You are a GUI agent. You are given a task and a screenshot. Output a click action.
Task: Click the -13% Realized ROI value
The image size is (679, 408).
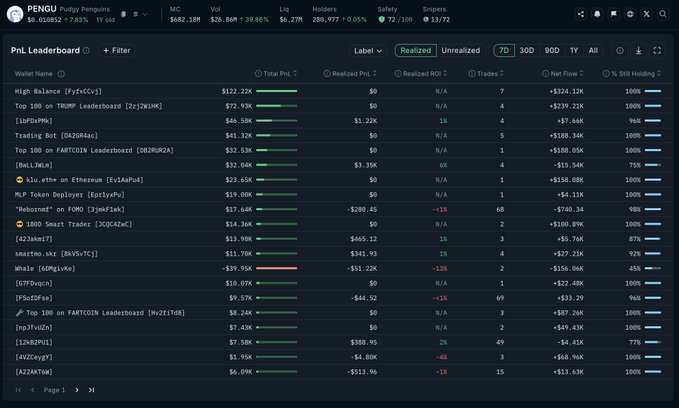click(440, 269)
